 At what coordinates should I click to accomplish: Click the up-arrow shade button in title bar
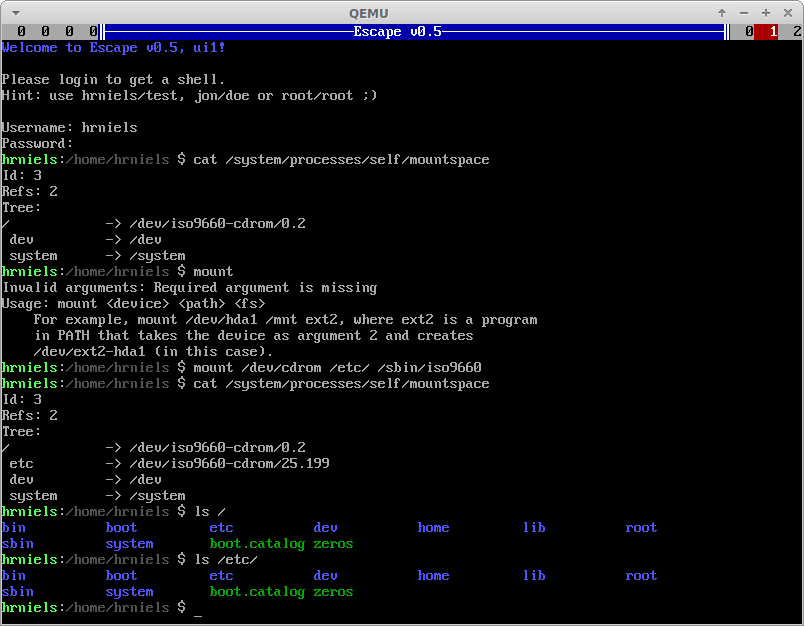click(722, 13)
